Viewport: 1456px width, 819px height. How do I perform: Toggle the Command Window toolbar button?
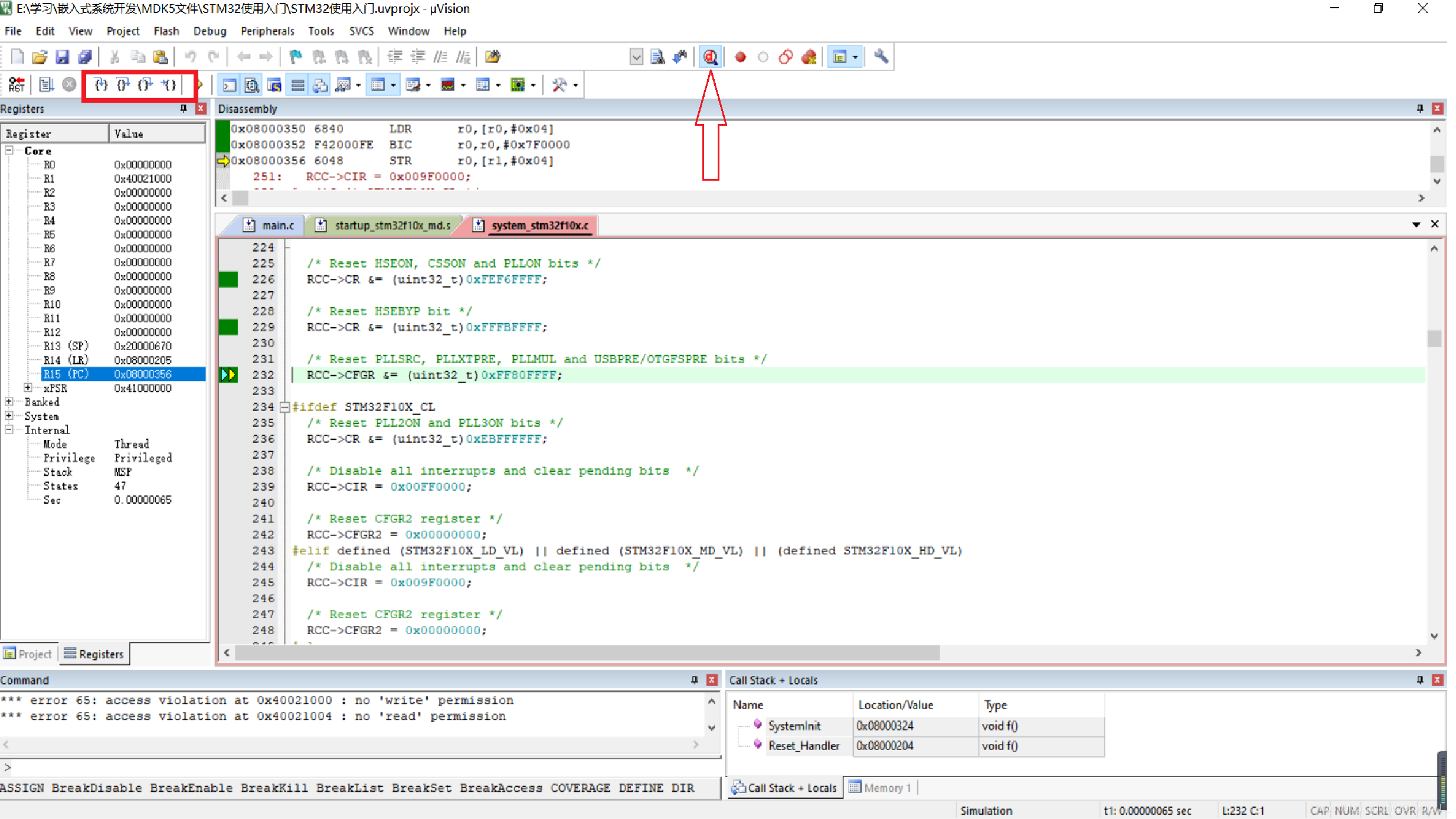(x=229, y=85)
